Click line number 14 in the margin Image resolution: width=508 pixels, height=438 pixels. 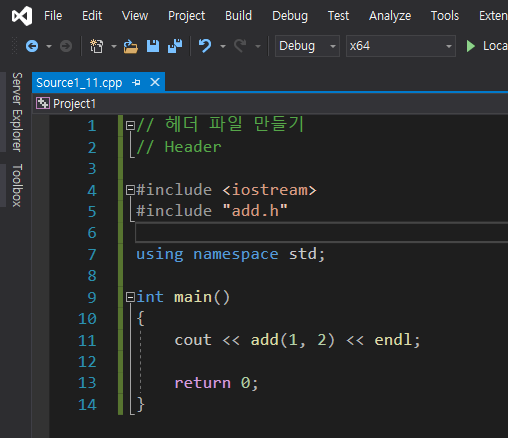point(87,405)
